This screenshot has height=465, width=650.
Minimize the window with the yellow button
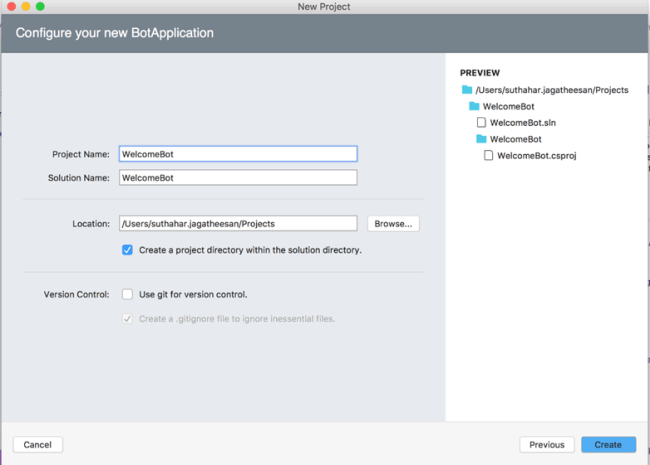point(26,6)
